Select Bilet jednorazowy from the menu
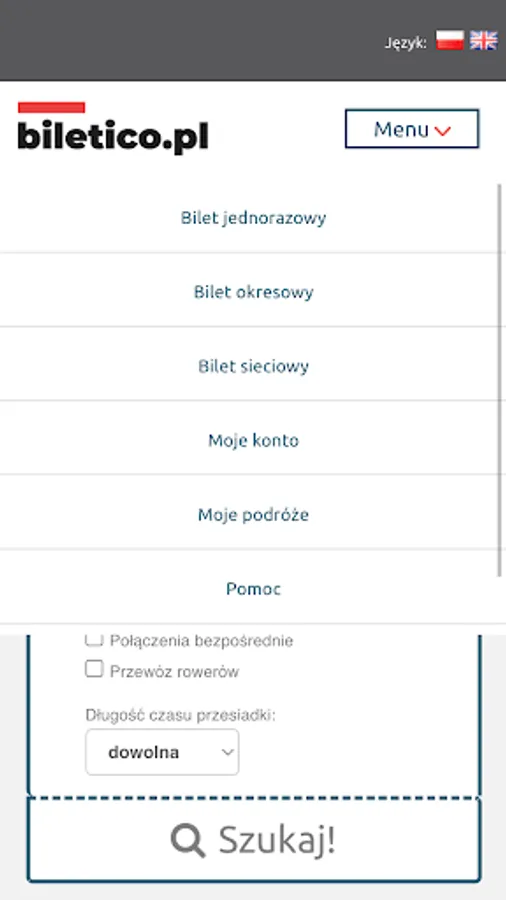This screenshot has height=900, width=506. (251, 218)
